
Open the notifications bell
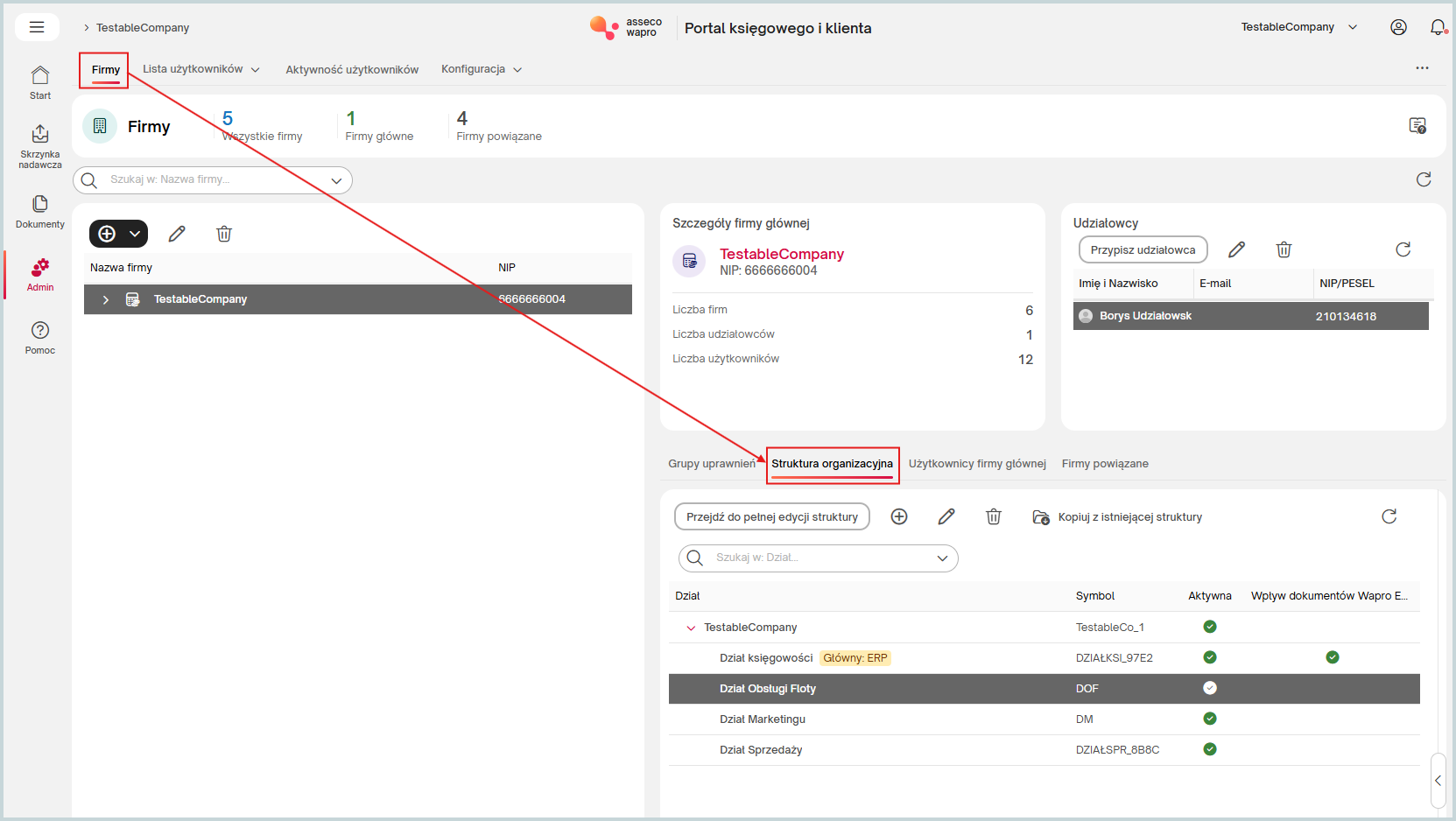pos(1438,27)
